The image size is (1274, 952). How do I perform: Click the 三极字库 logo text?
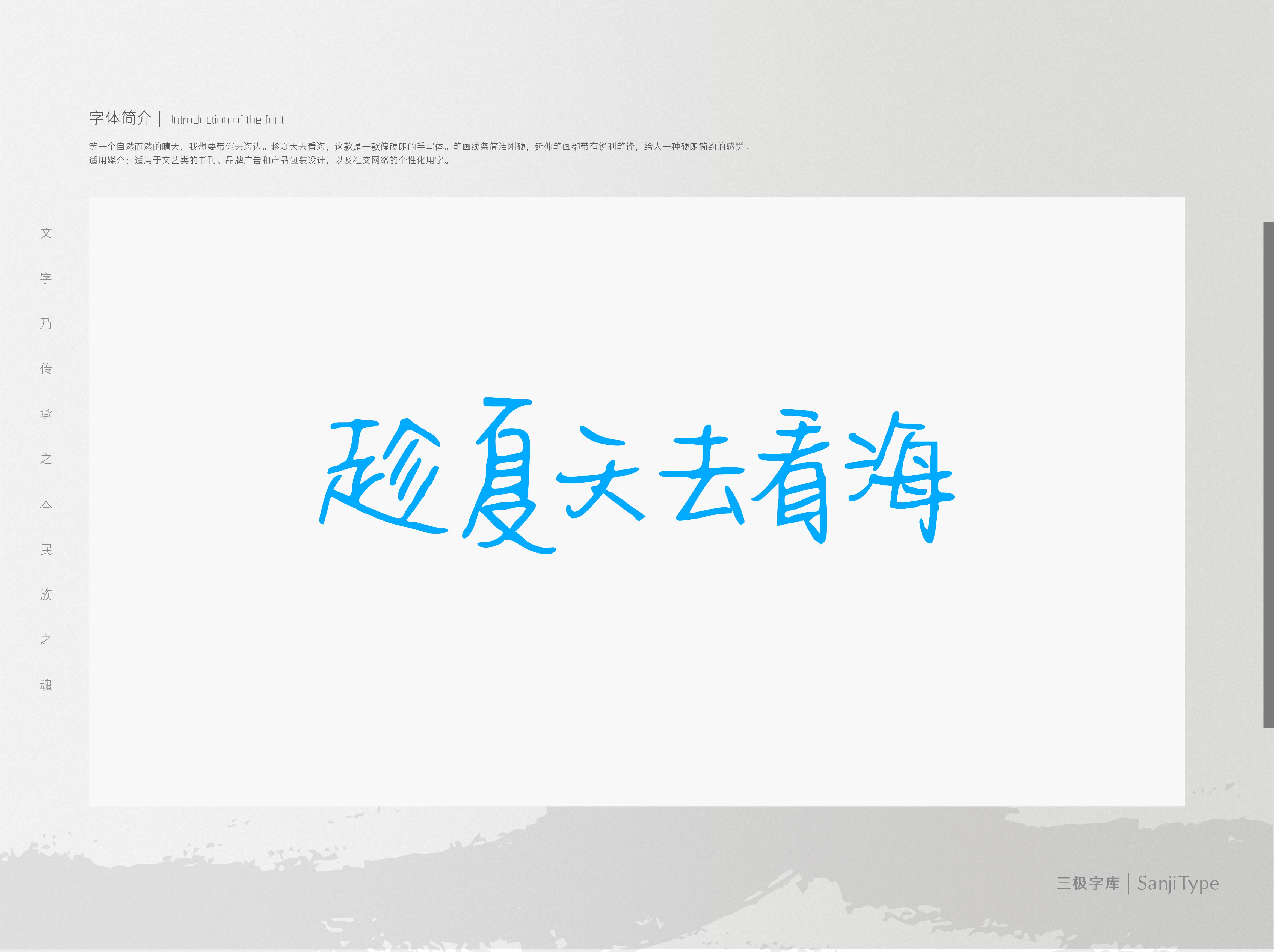tap(1088, 883)
